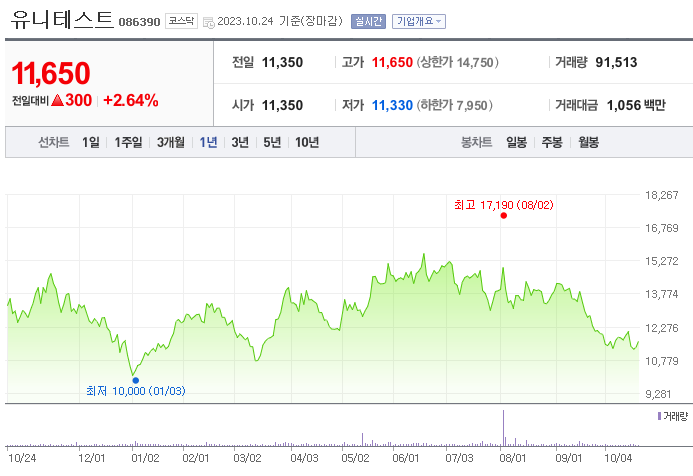Click the 18,267 y-axis label
Image resolution: width=693 pixels, height=476 pixels.
[x=662, y=195]
